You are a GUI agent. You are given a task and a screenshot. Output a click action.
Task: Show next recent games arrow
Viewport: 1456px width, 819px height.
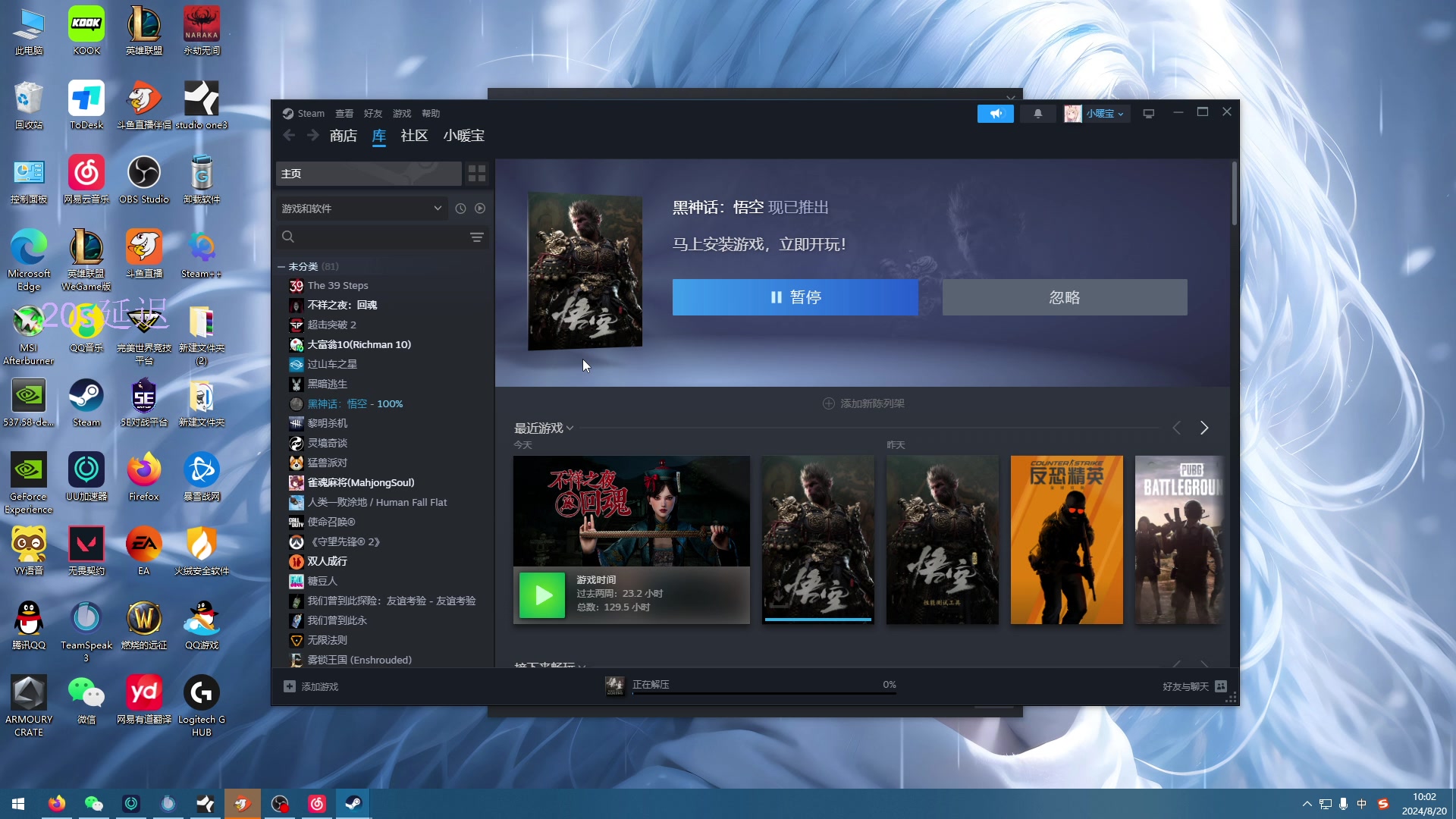tap(1204, 428)
